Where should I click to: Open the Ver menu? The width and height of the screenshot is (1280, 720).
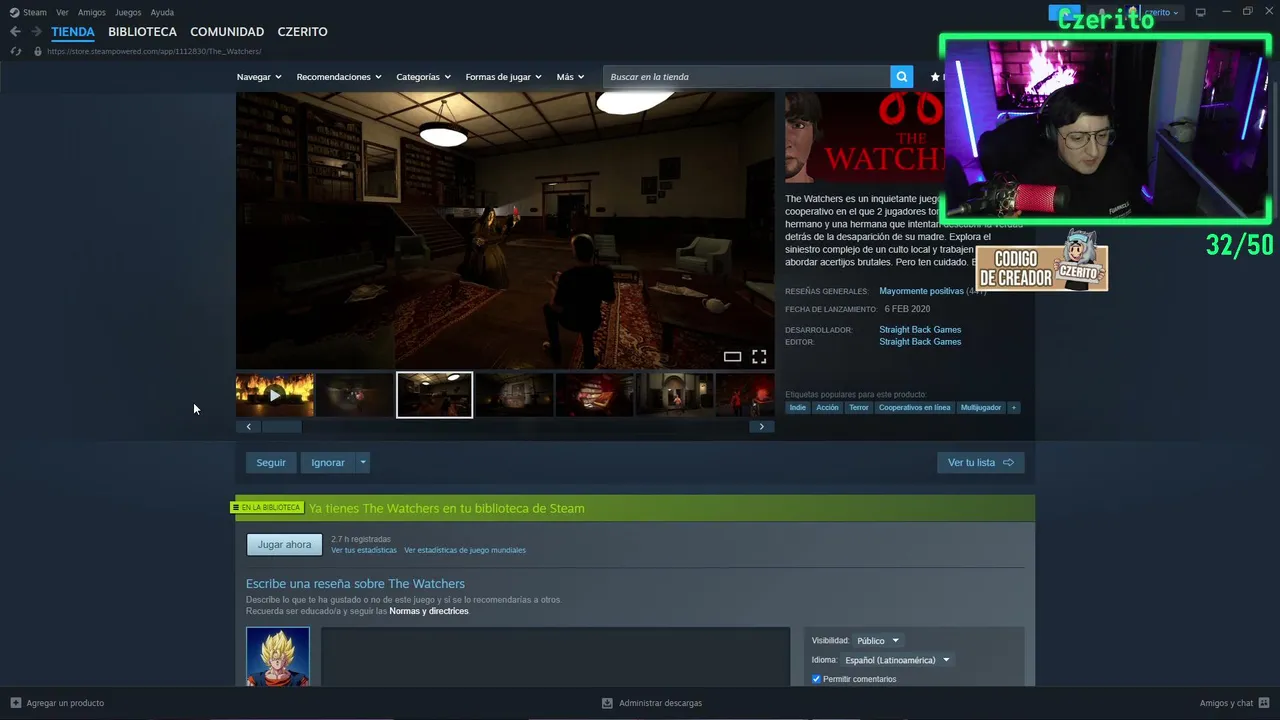pyautogui.click(x=62, y=12)
